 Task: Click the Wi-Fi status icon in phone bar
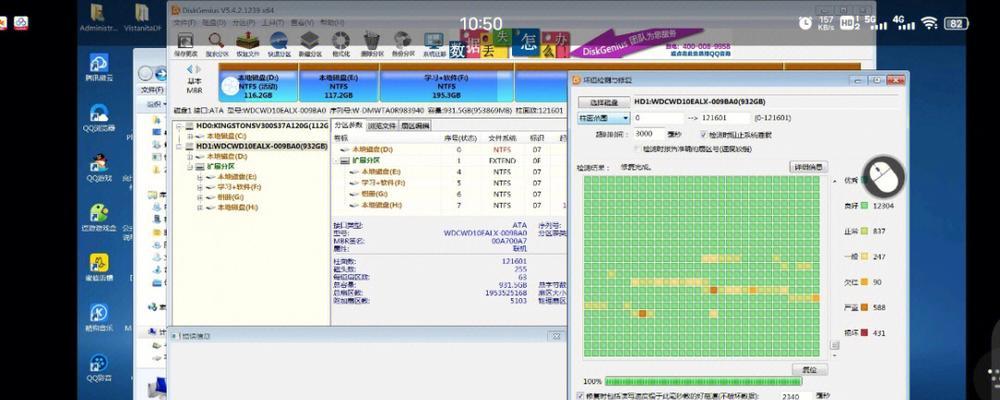point(929,23)
